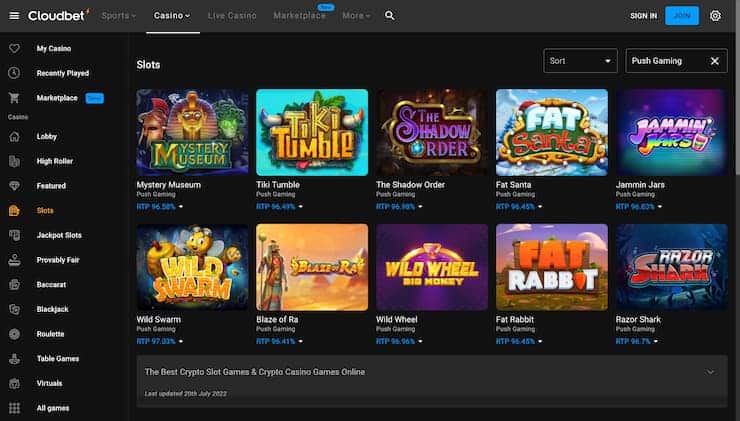The width and height of the screenshot is (740, 421).
Task: Open Blaze of Ra title link
Action: tap(277, 319)
